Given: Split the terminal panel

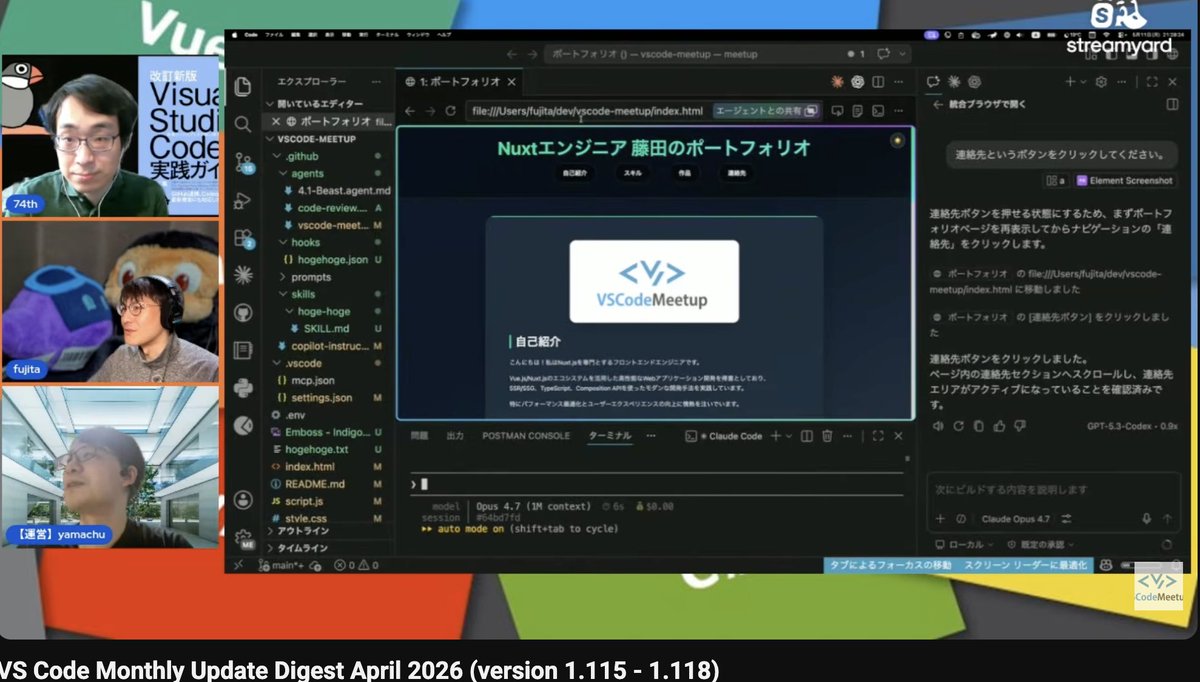Looking at the screenshot, I should 805,436.
